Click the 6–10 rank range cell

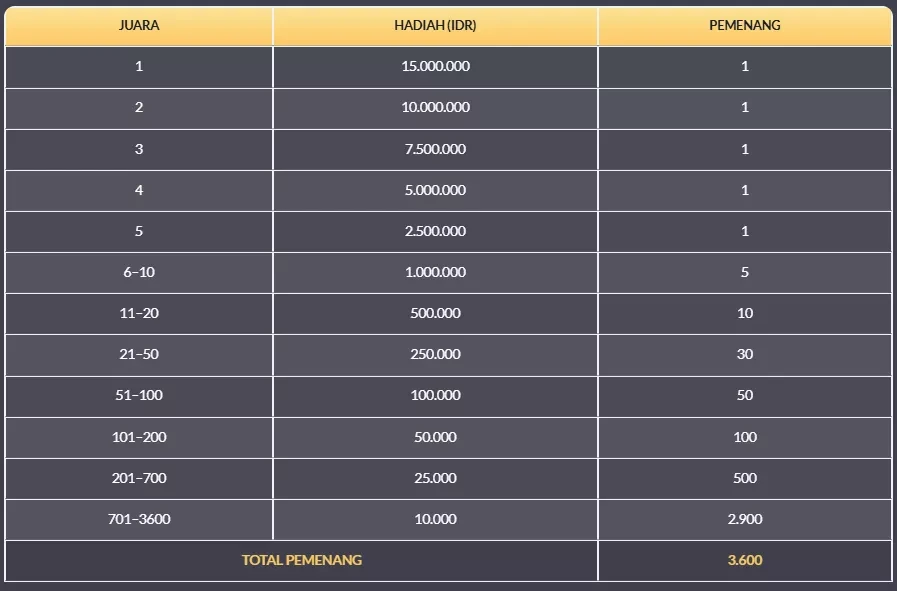139,272
